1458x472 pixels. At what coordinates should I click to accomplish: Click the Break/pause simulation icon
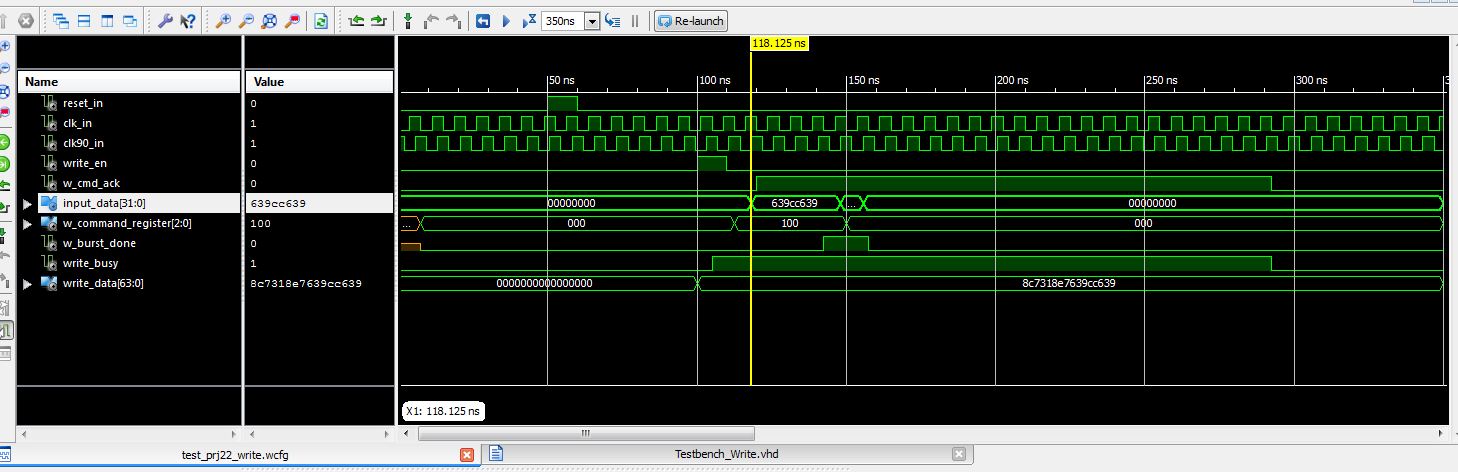click(634, 20)
